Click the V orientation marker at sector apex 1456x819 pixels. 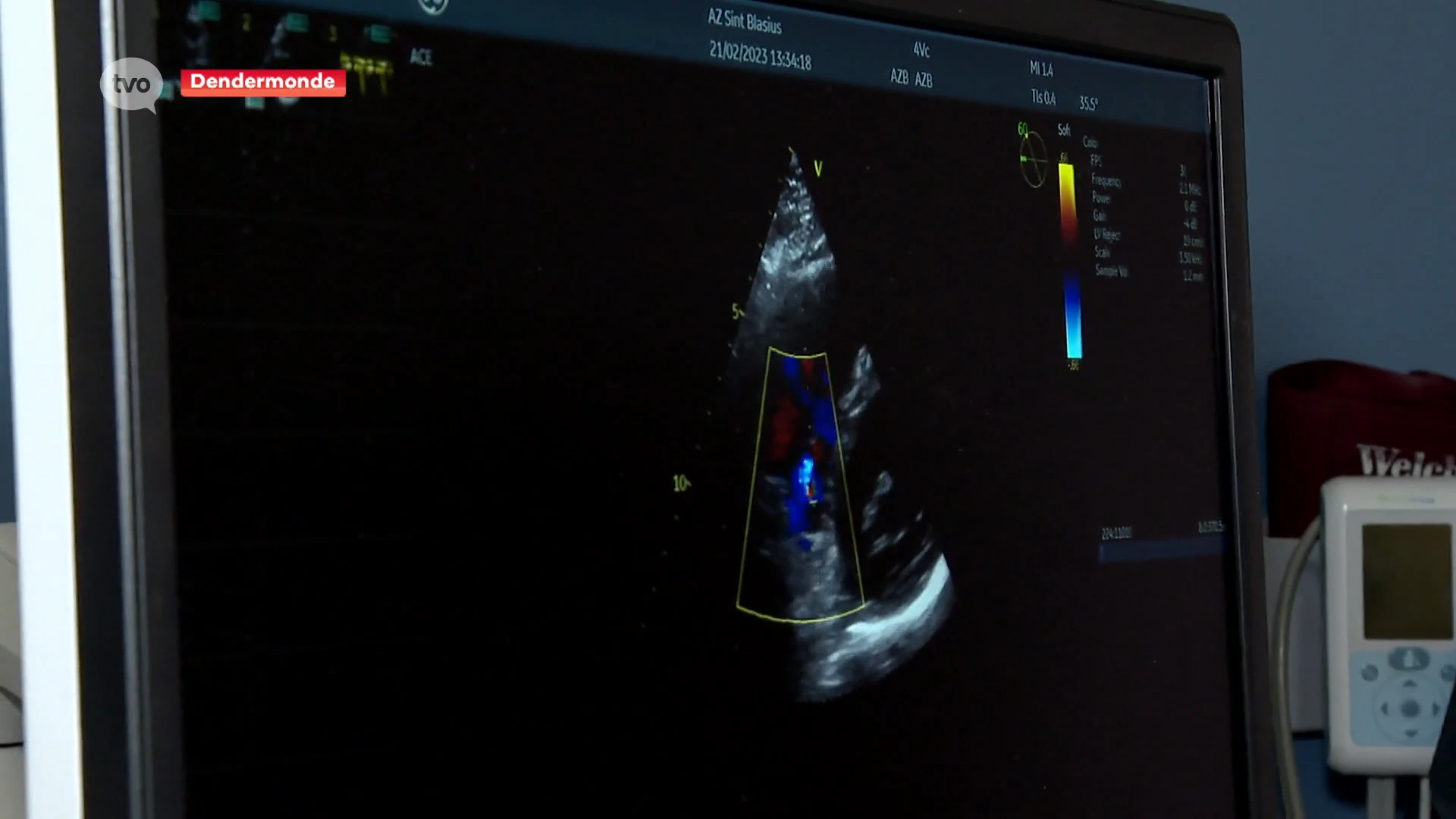tap(817, 168)
